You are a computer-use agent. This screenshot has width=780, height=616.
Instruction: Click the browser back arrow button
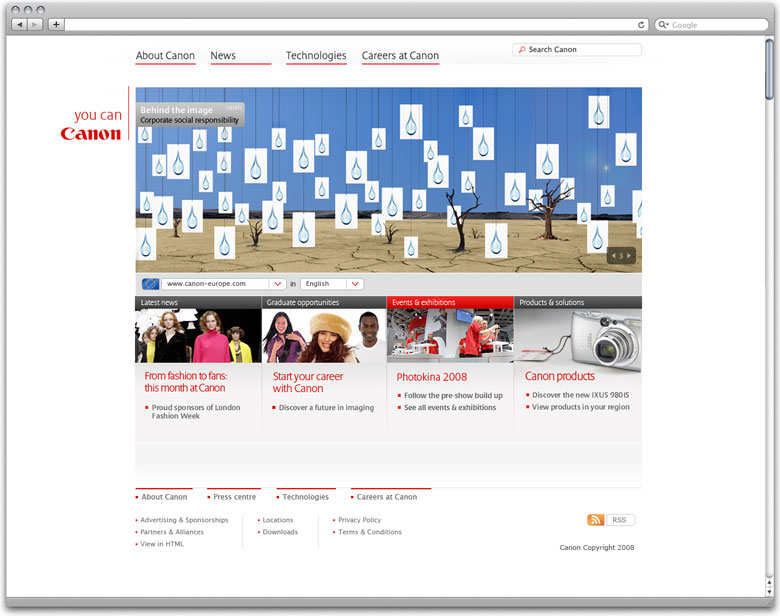[x=19, y=24]
